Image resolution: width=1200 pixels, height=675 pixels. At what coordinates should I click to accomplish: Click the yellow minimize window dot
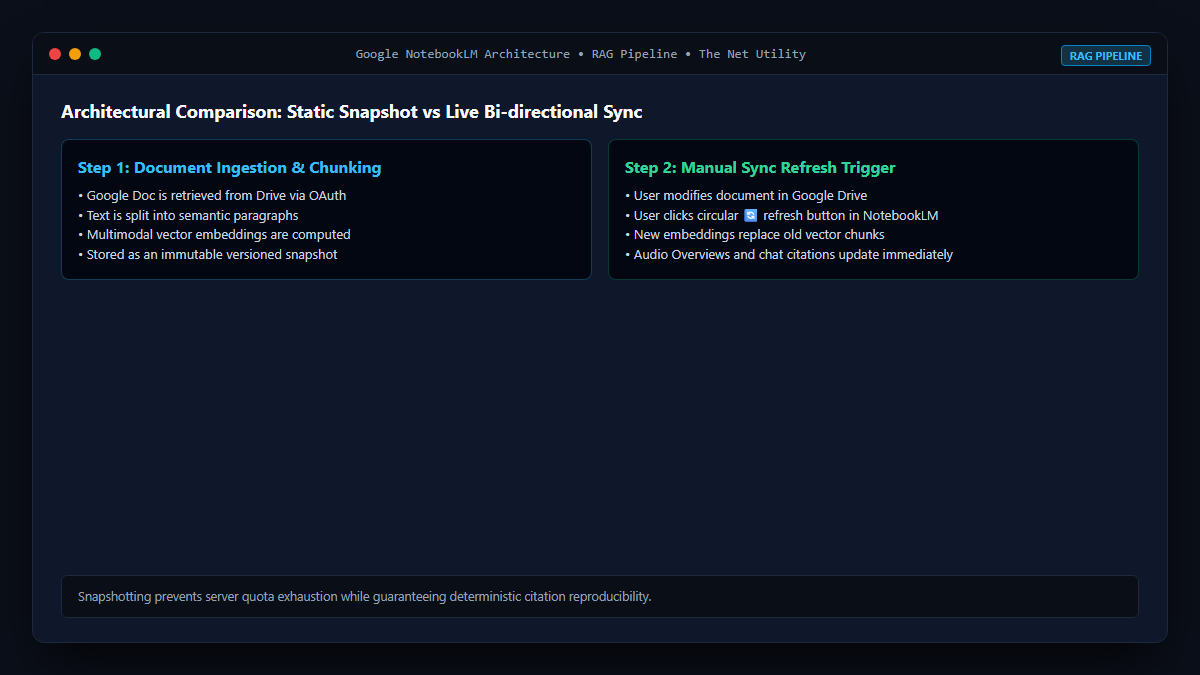click(x=75, y=54)
